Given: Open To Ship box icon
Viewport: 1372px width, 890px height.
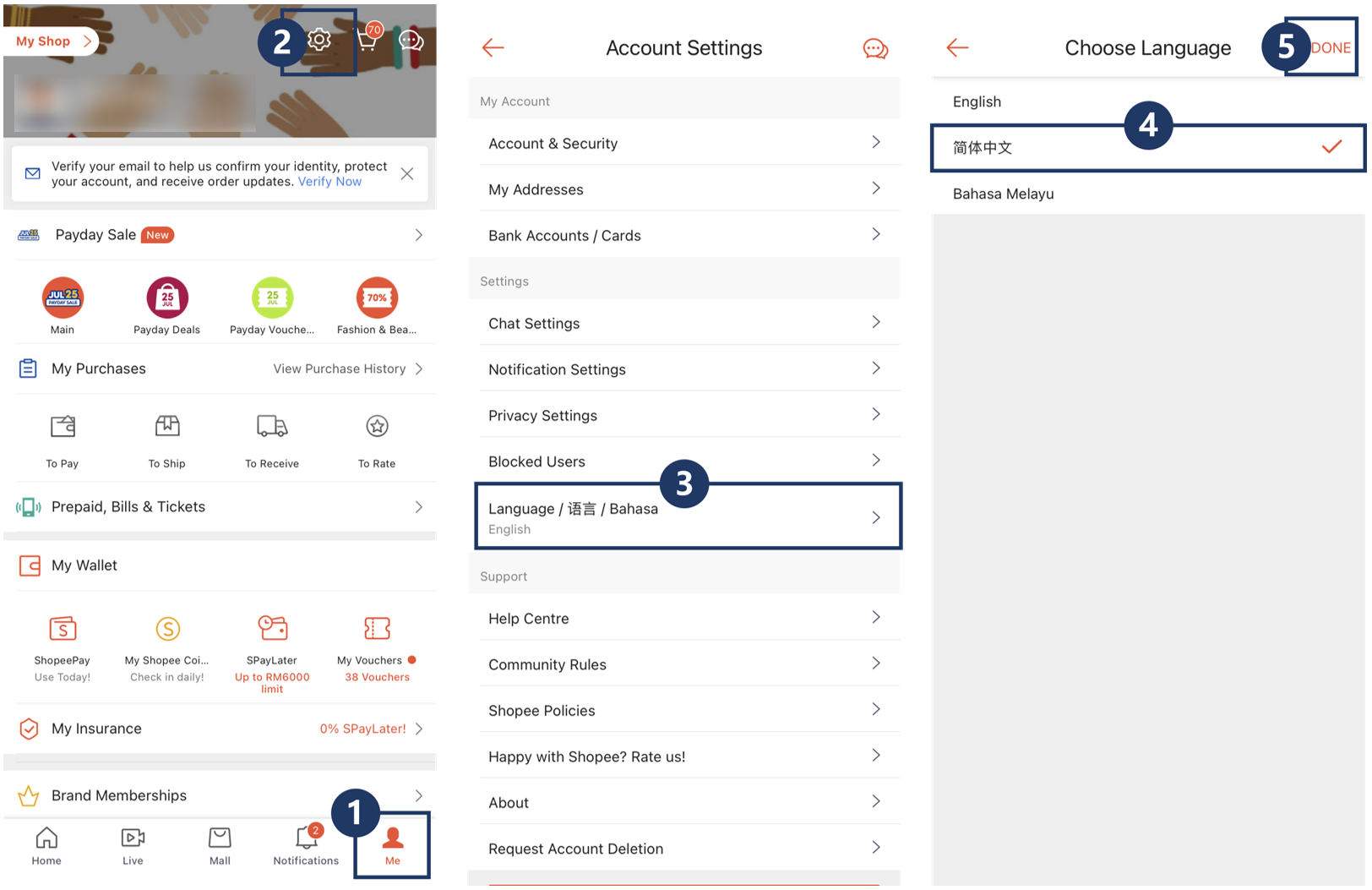Looking at the screenshot, I should pos(167,426).
